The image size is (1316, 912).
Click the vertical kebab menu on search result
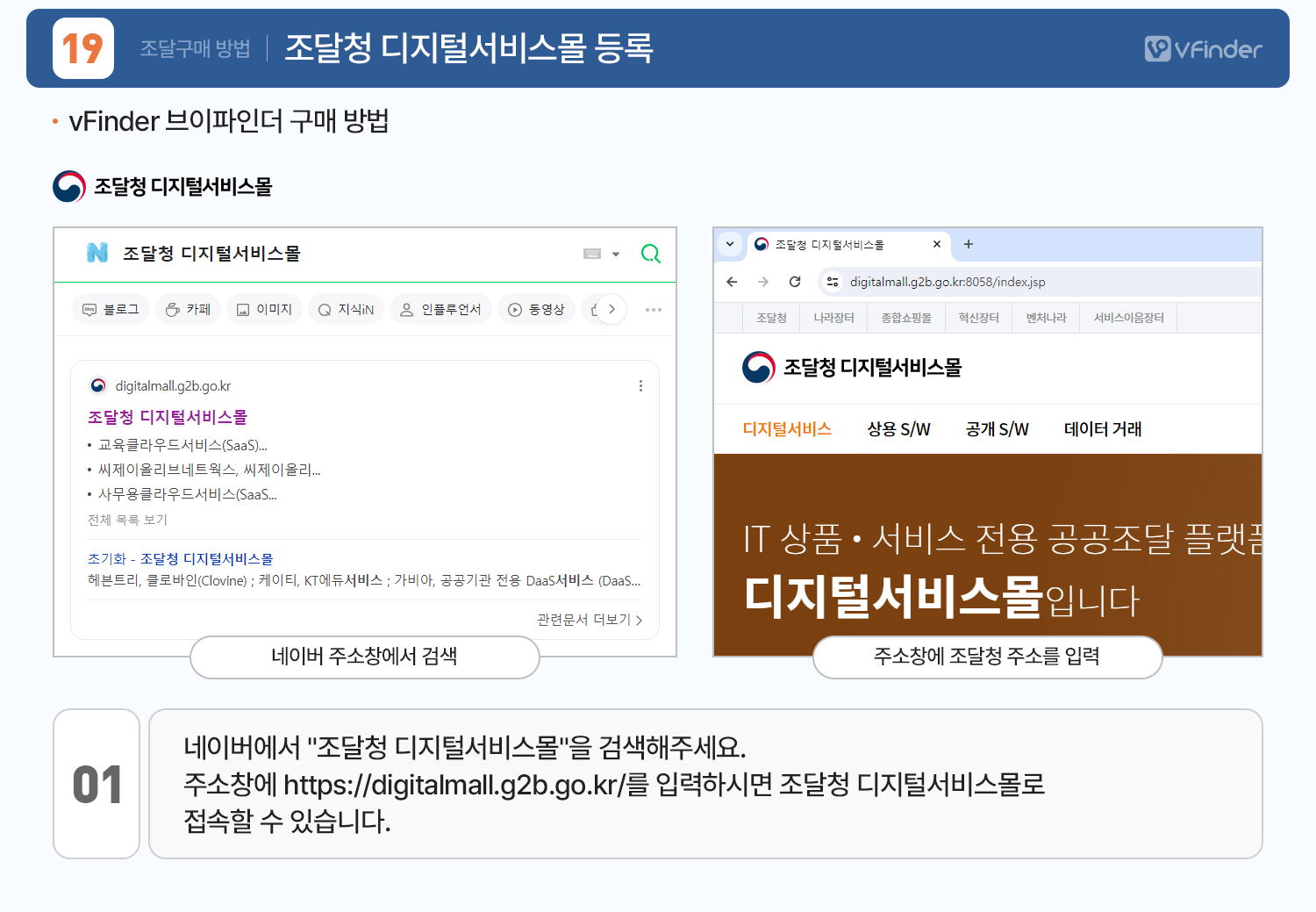click(640, 386)
